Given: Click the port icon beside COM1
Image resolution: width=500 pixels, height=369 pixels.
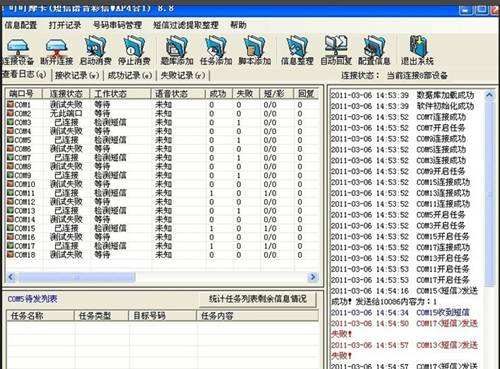Looking at the screenshot, I should pos(10,105).
